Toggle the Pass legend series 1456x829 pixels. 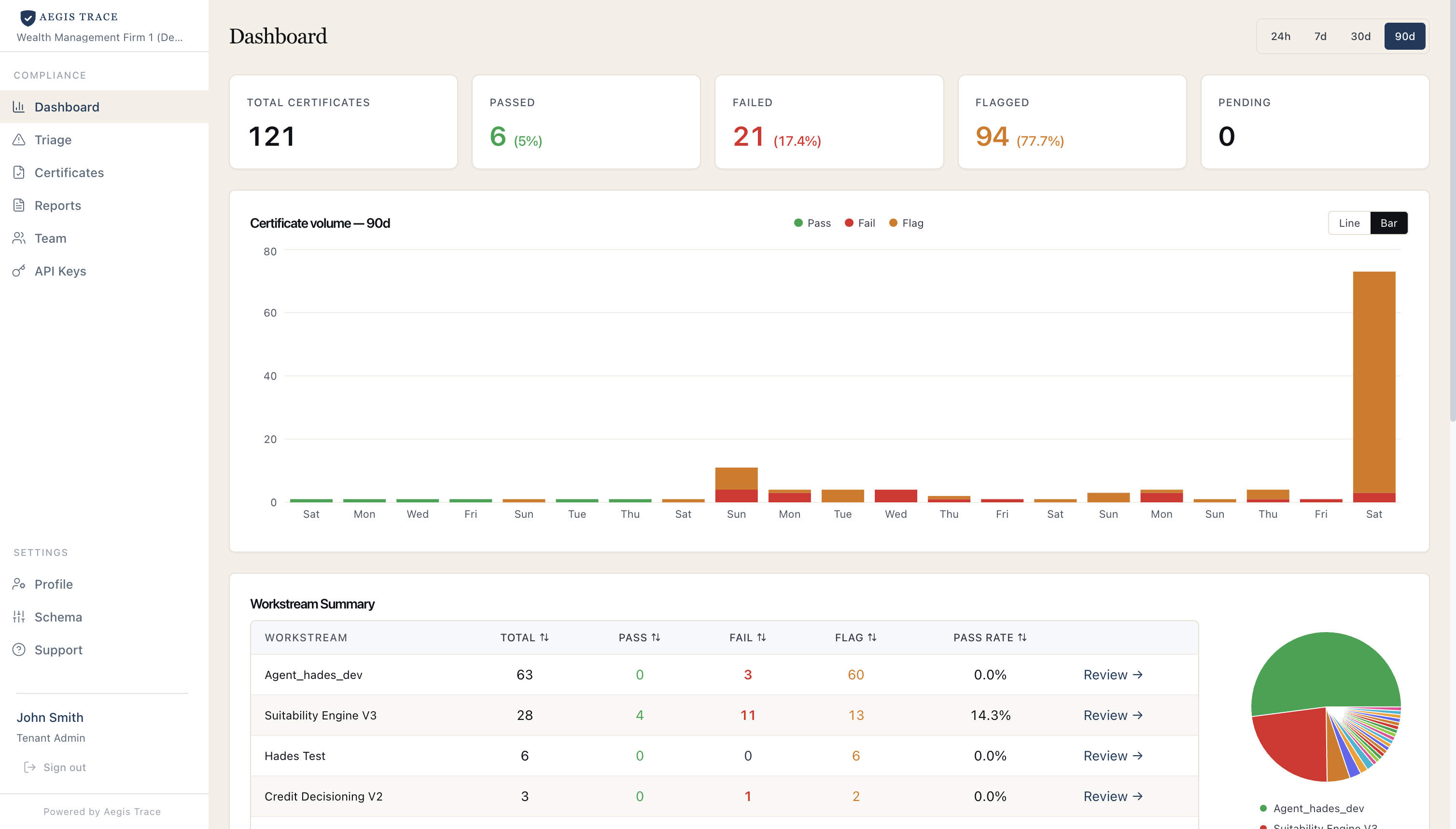point(812,223)
